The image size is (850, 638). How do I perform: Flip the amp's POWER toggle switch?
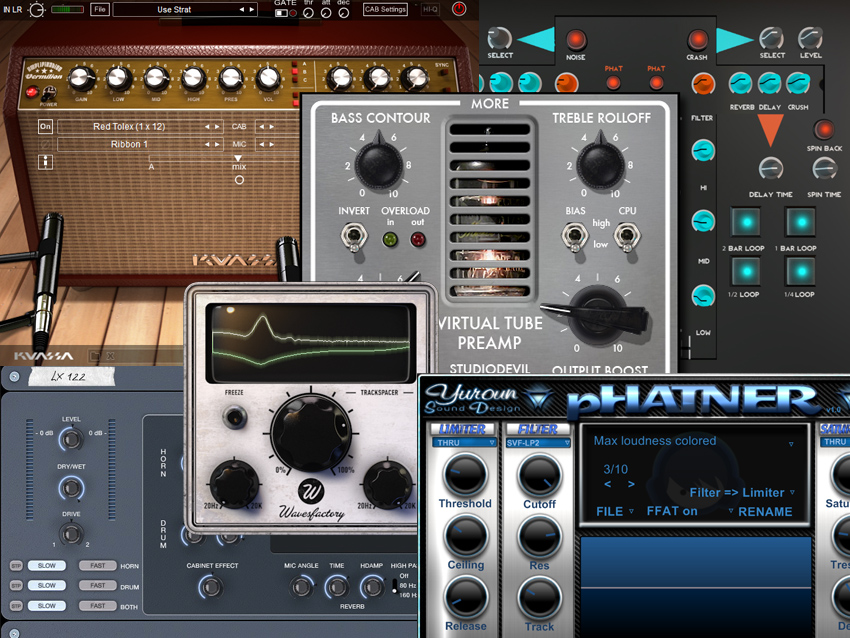click(x=49, y=94)
